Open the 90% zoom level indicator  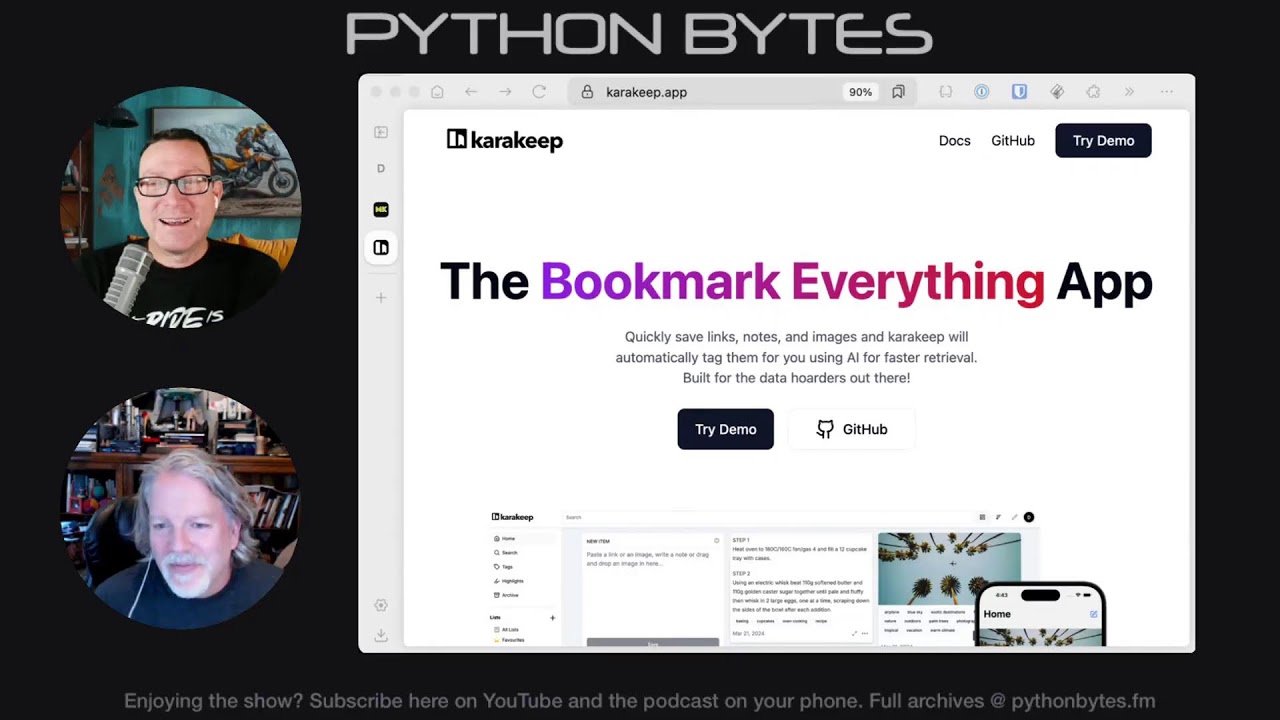[x=860, y=92]
